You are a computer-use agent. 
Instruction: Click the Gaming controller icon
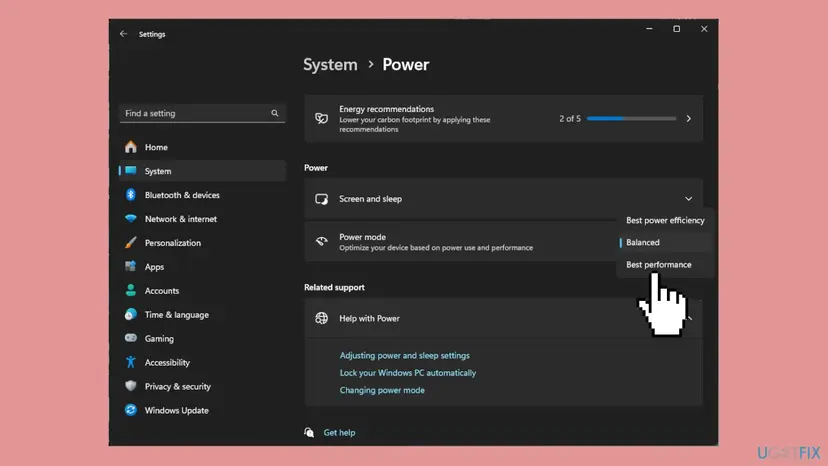pyautogui.click(x=131, y=338)
